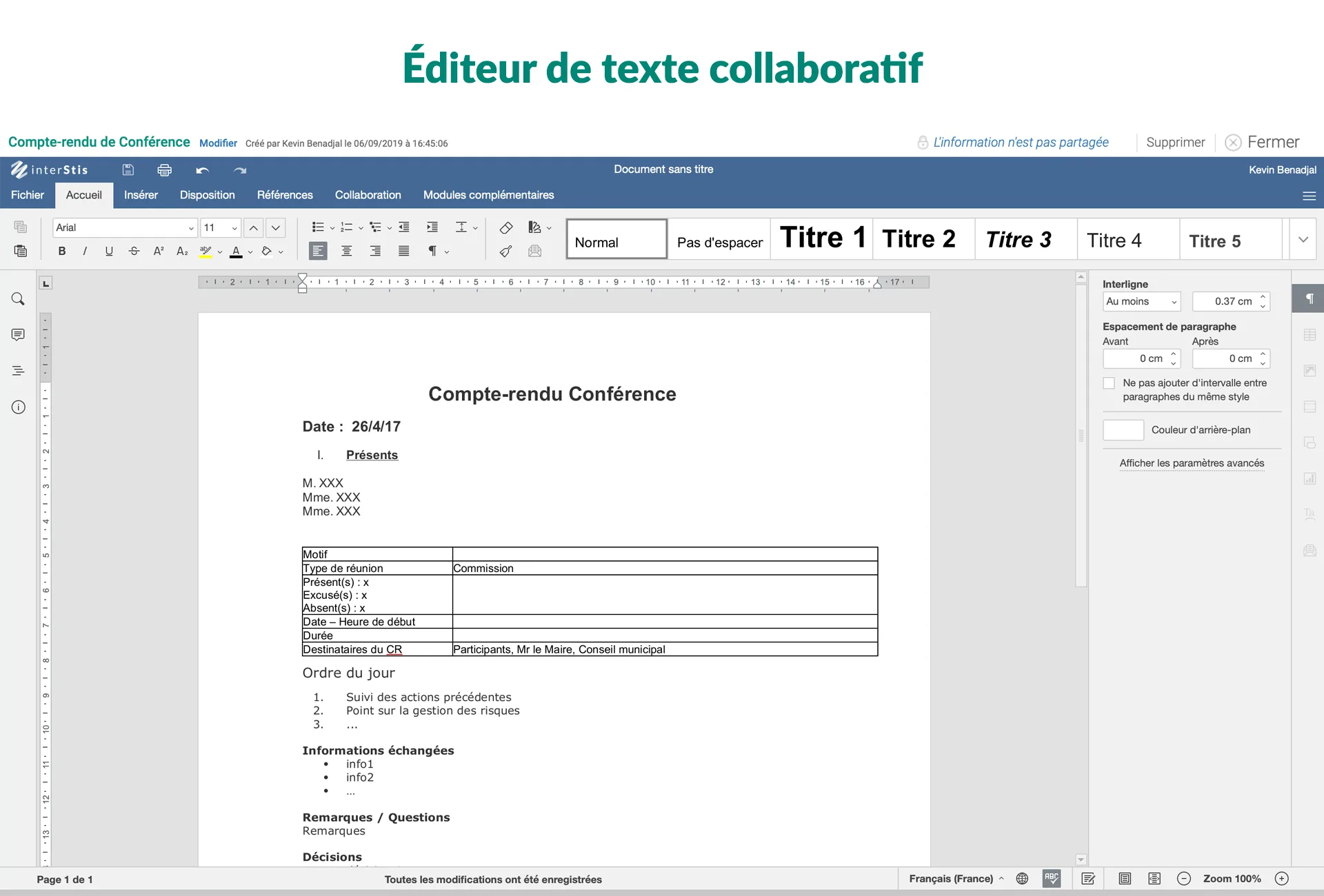Open the search panel in left sidebar

(x=18, y=299)
